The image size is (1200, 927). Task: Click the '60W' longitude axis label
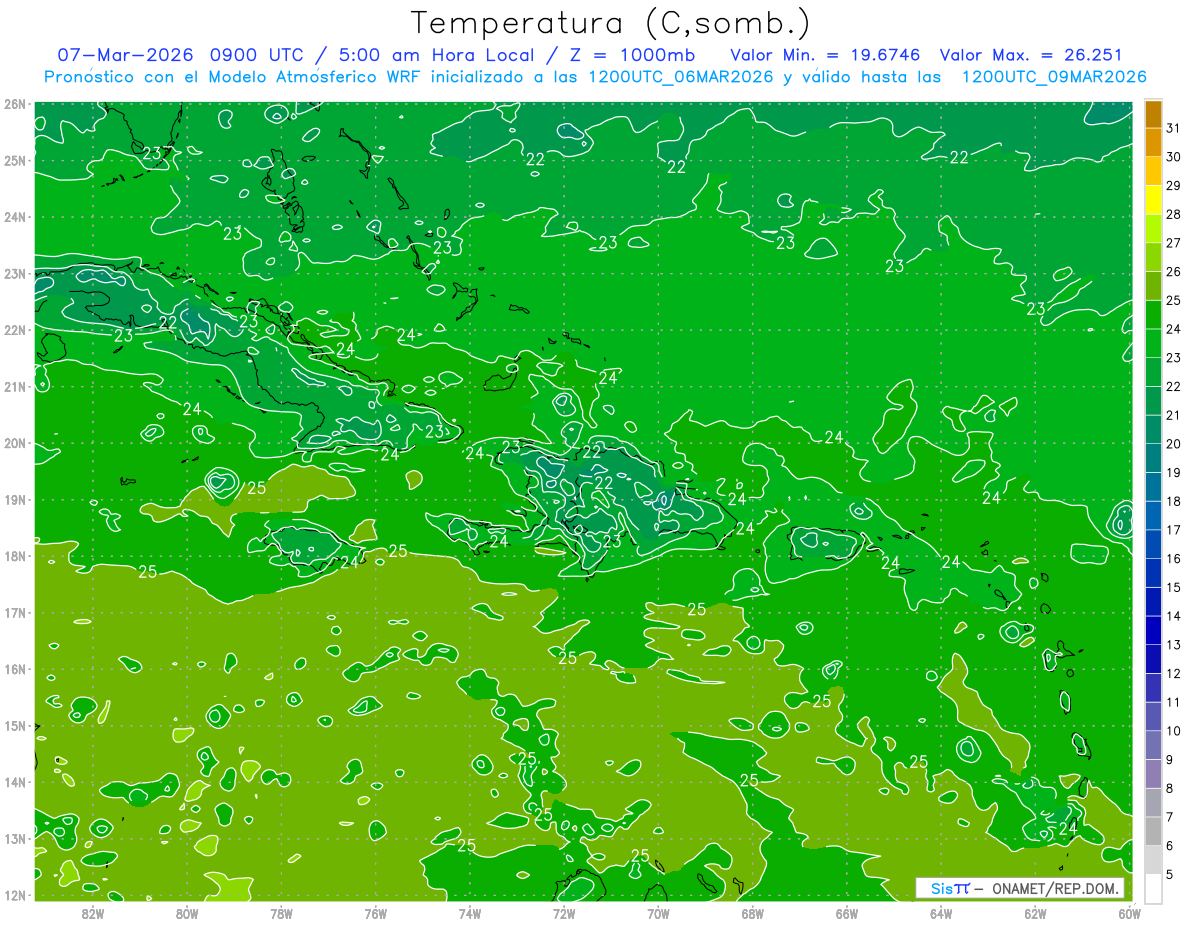coord(1129,912)
